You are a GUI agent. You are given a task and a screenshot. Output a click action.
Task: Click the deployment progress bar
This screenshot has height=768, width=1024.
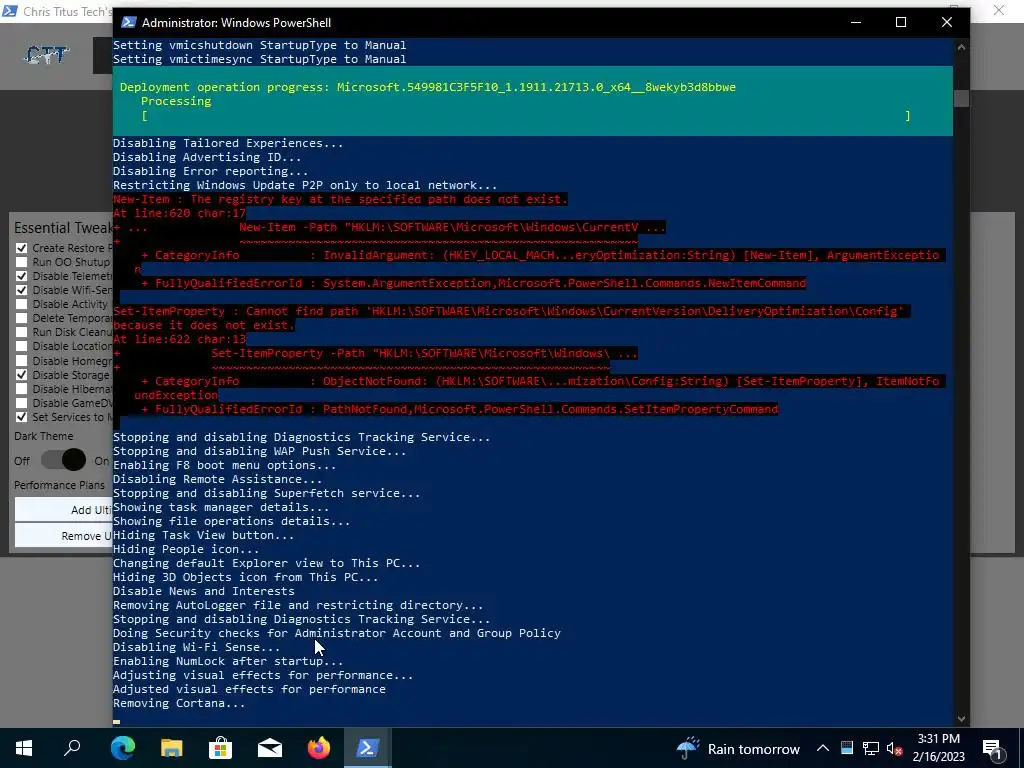526,116
